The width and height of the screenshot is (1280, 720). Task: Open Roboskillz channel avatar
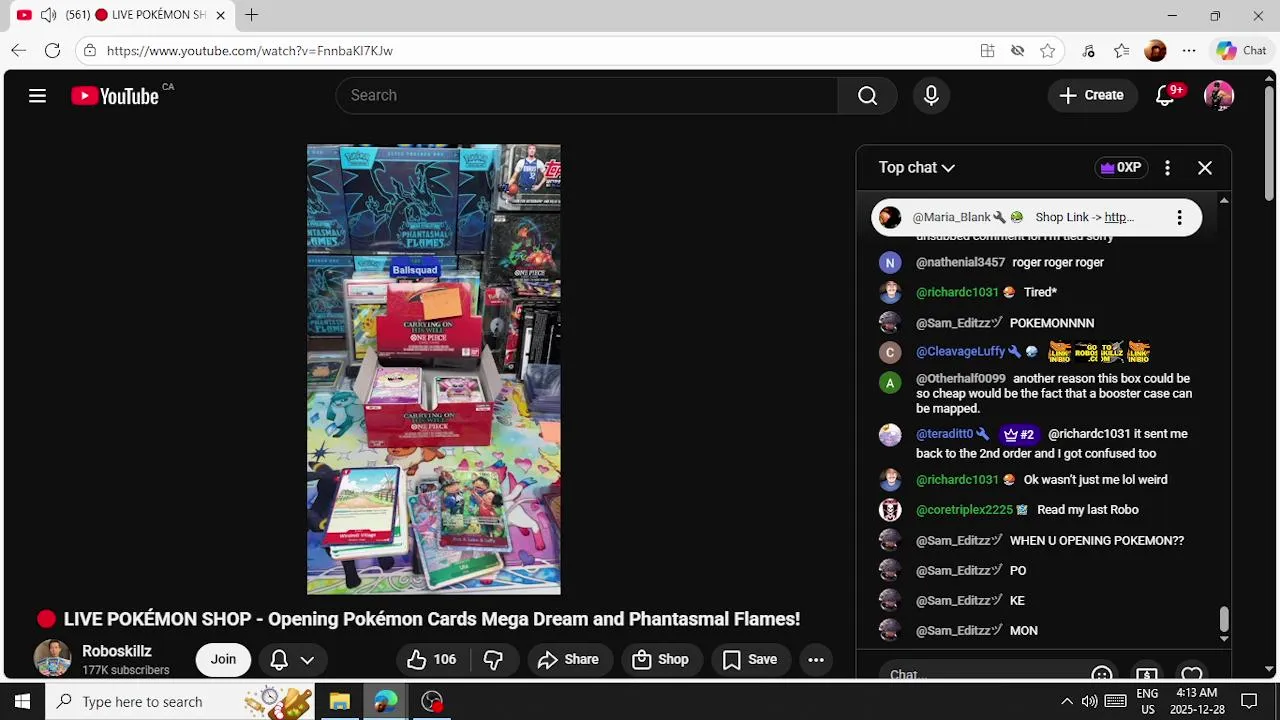(52, 659)
